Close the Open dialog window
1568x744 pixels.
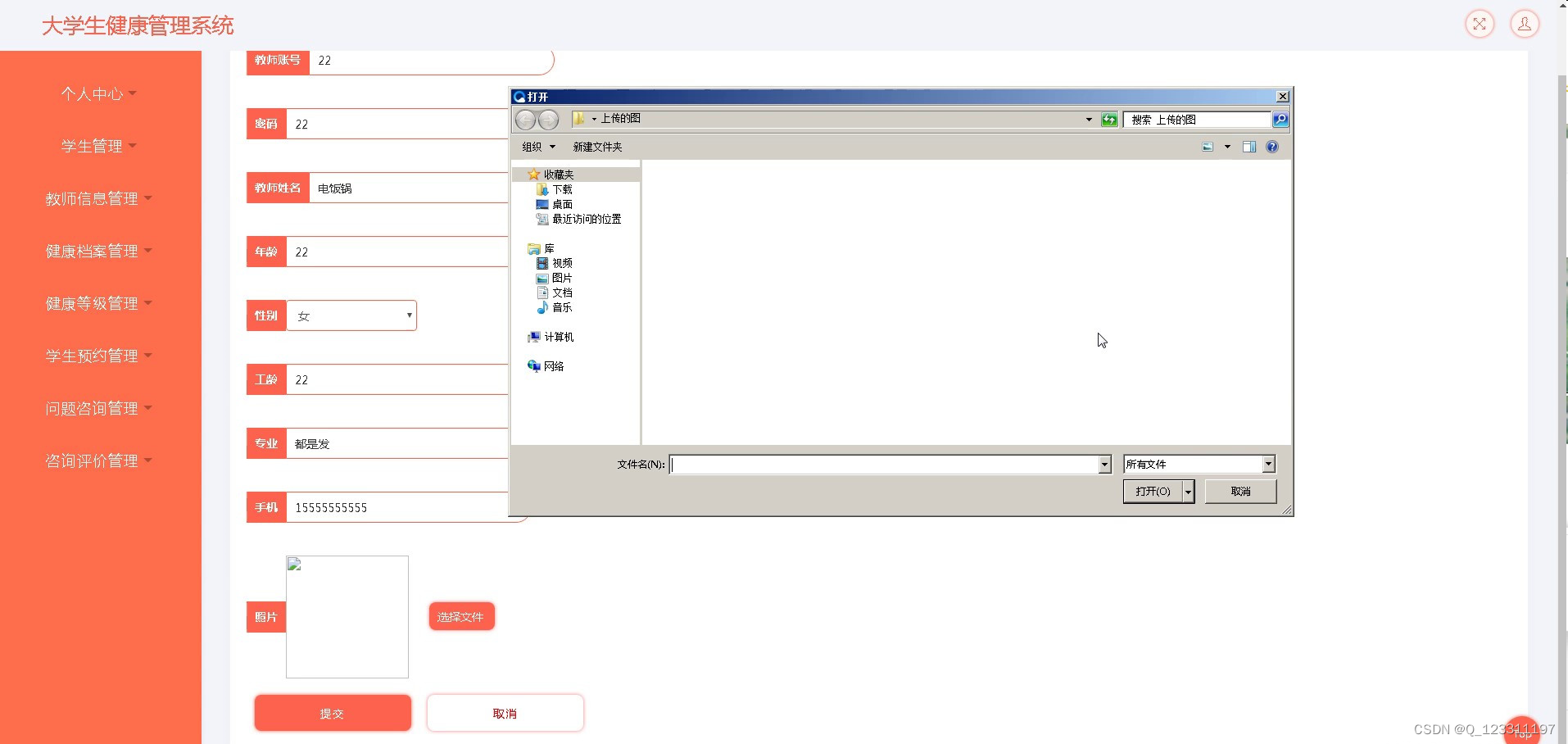(1283, 97)
